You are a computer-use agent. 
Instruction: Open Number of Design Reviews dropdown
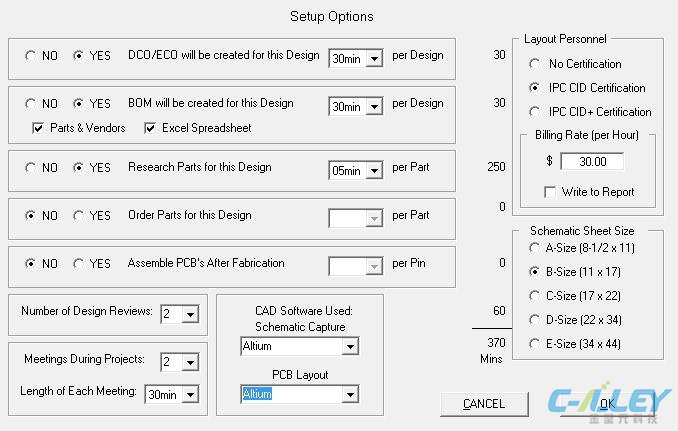(190, 314)
